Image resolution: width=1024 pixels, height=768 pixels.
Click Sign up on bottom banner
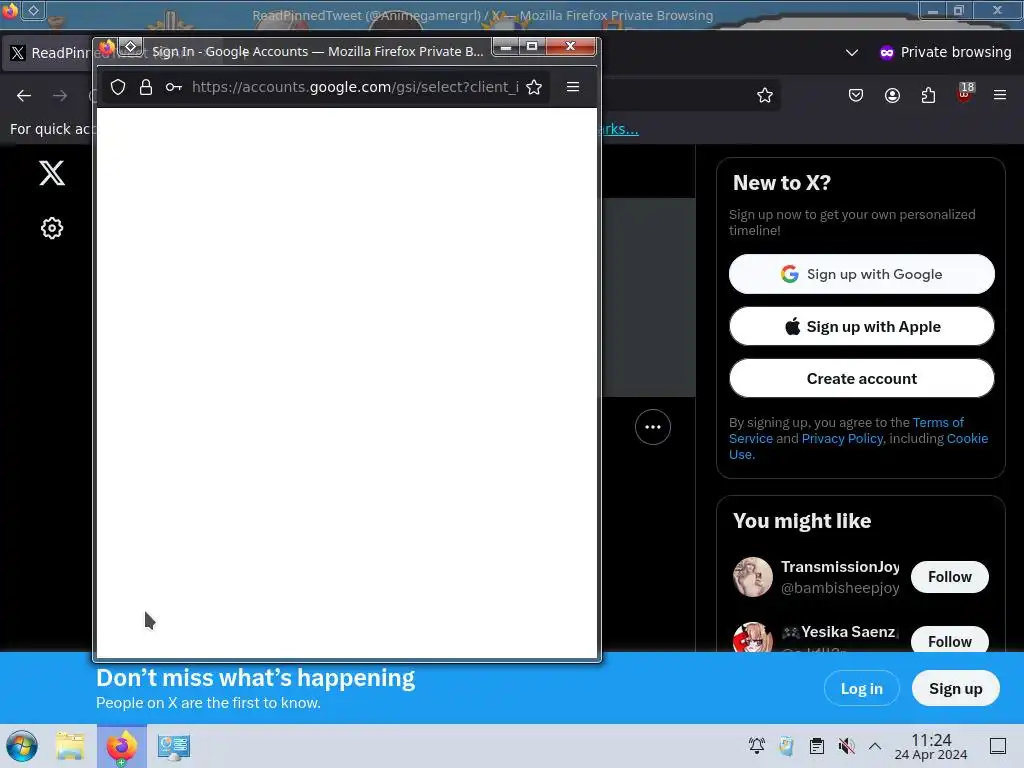pyautogui.click(x=955, y=688)
